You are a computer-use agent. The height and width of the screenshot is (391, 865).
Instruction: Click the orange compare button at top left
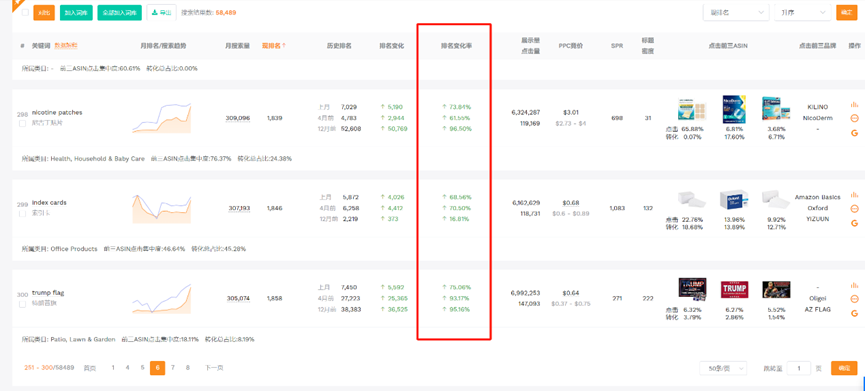44,13
